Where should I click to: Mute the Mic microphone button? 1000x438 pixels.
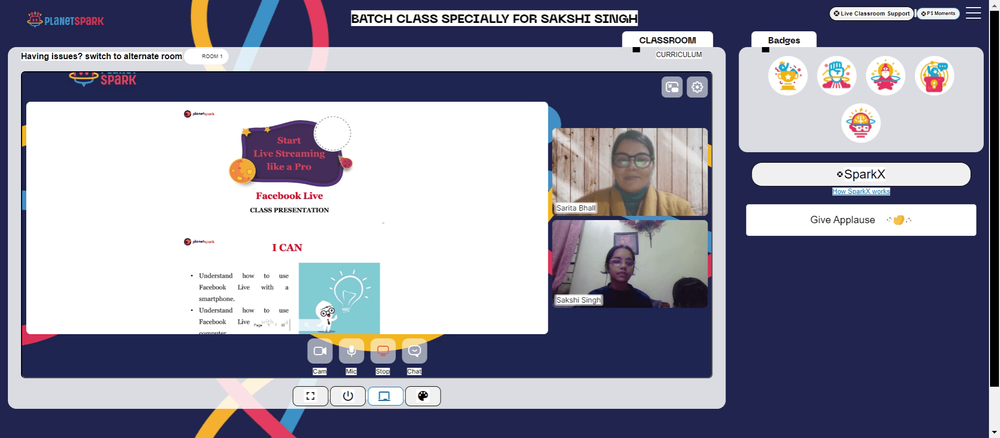pyautogui.click(x=351, y=351)
